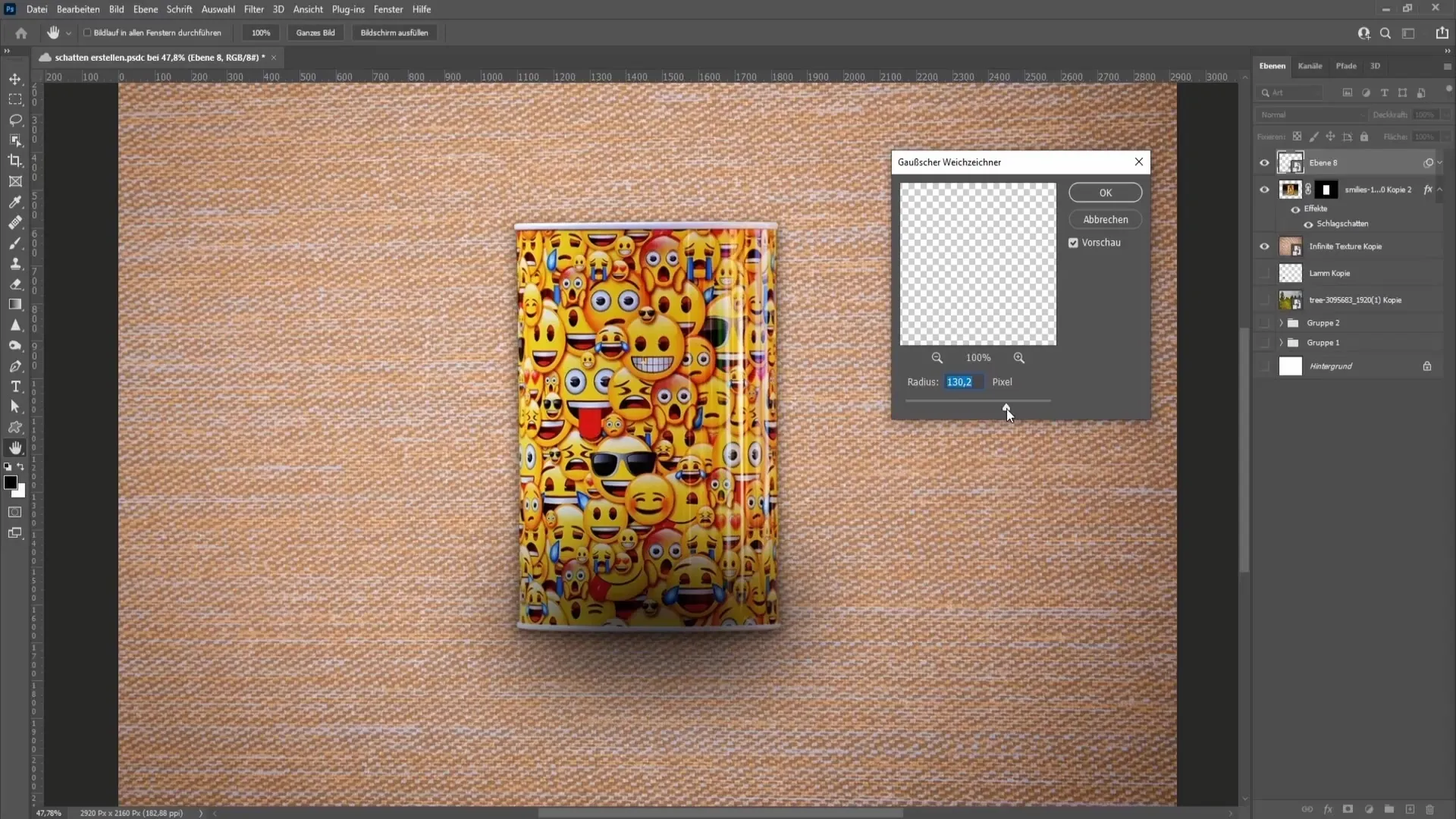1456x819 pixels.
Task: Zoom in on Gaussian blur preview
Action: (x=1019, y=358)
